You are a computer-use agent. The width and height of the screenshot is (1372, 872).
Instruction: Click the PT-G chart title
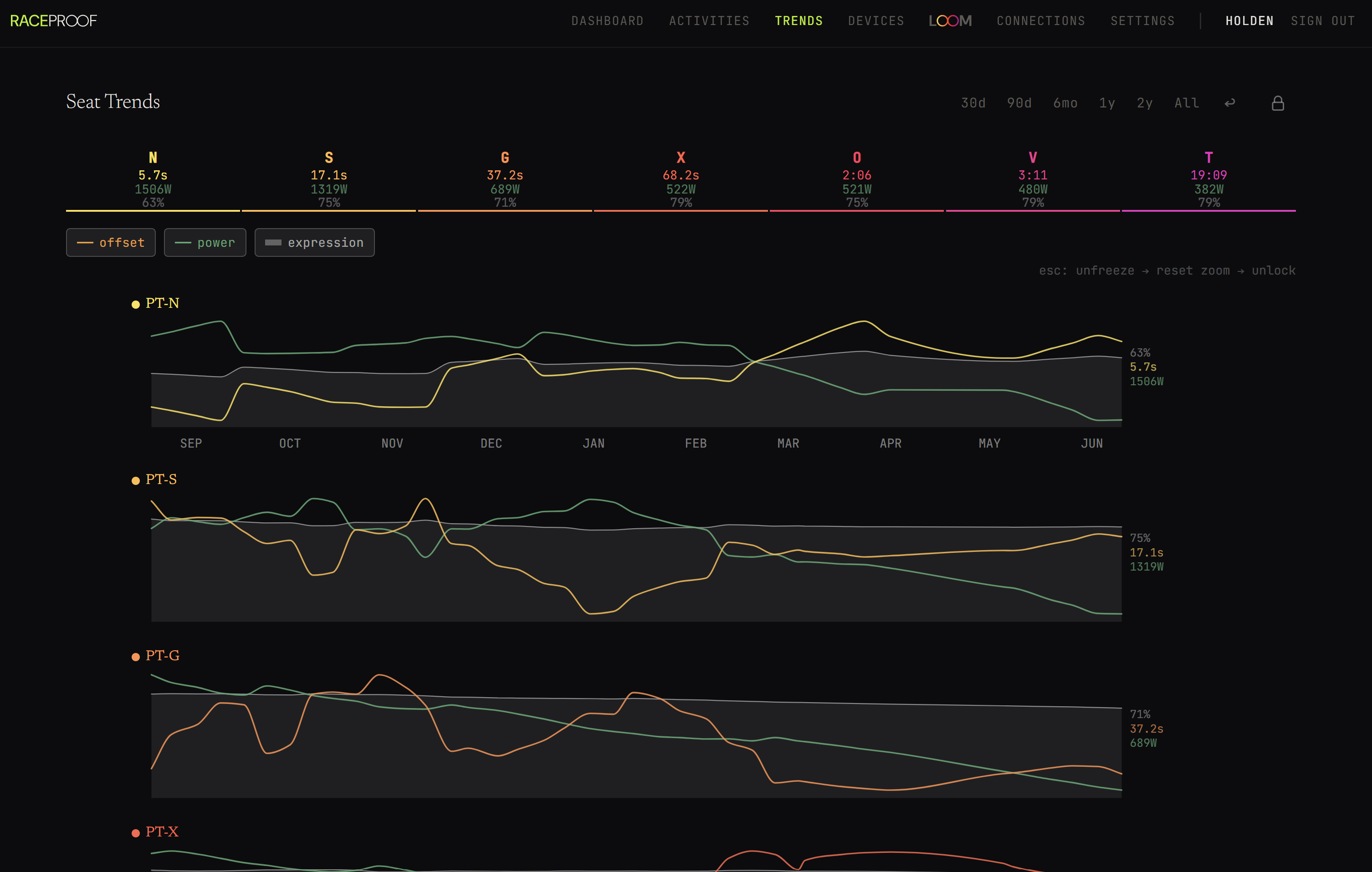(x=162, y=656)
